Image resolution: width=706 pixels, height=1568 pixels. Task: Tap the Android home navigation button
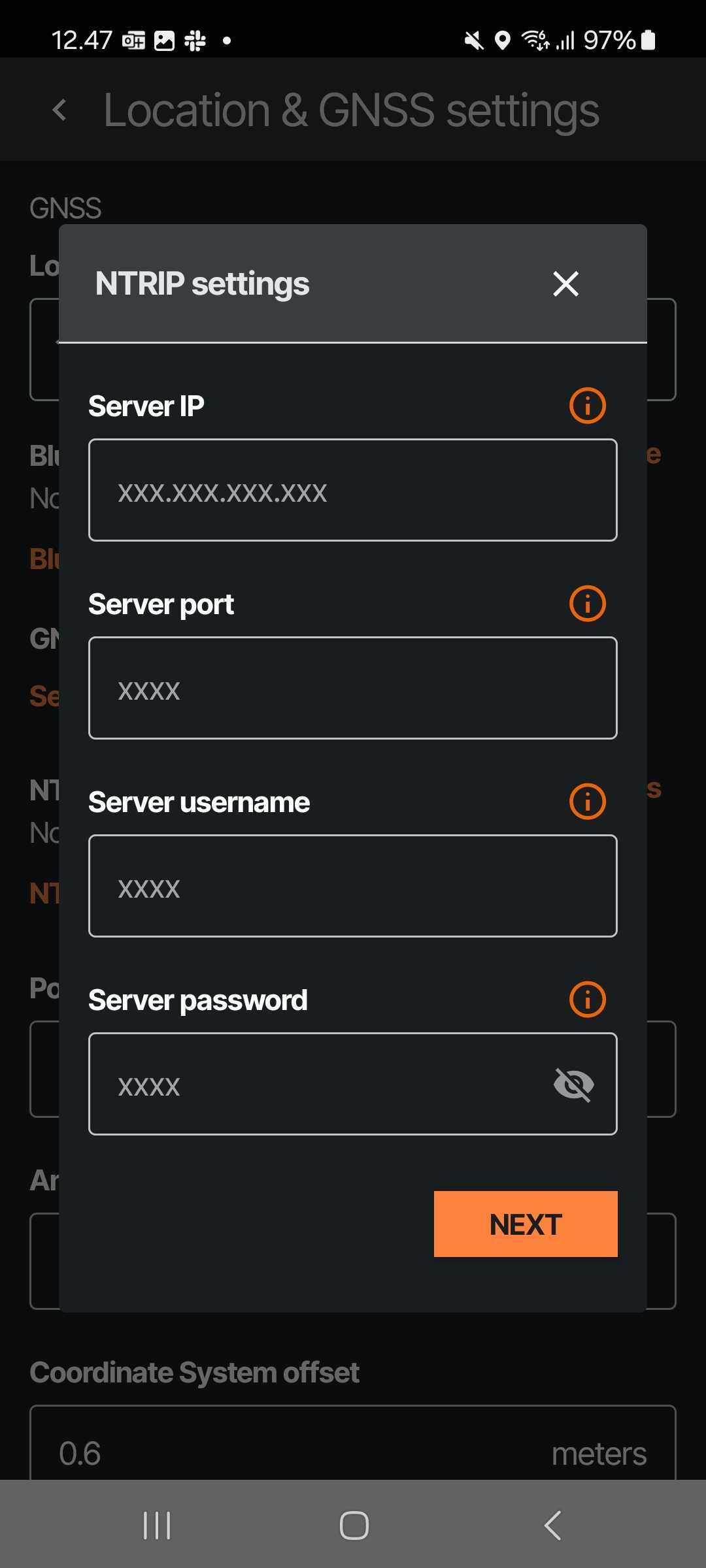coord(354,1526)
